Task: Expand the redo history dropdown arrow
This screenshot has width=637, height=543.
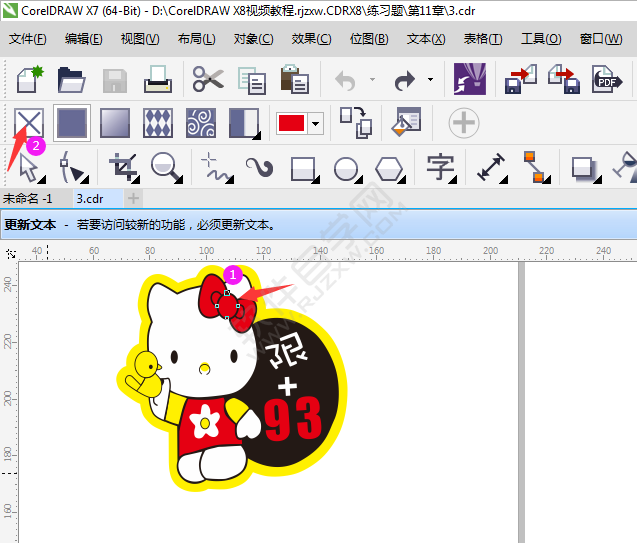Action: pos(431,79)
